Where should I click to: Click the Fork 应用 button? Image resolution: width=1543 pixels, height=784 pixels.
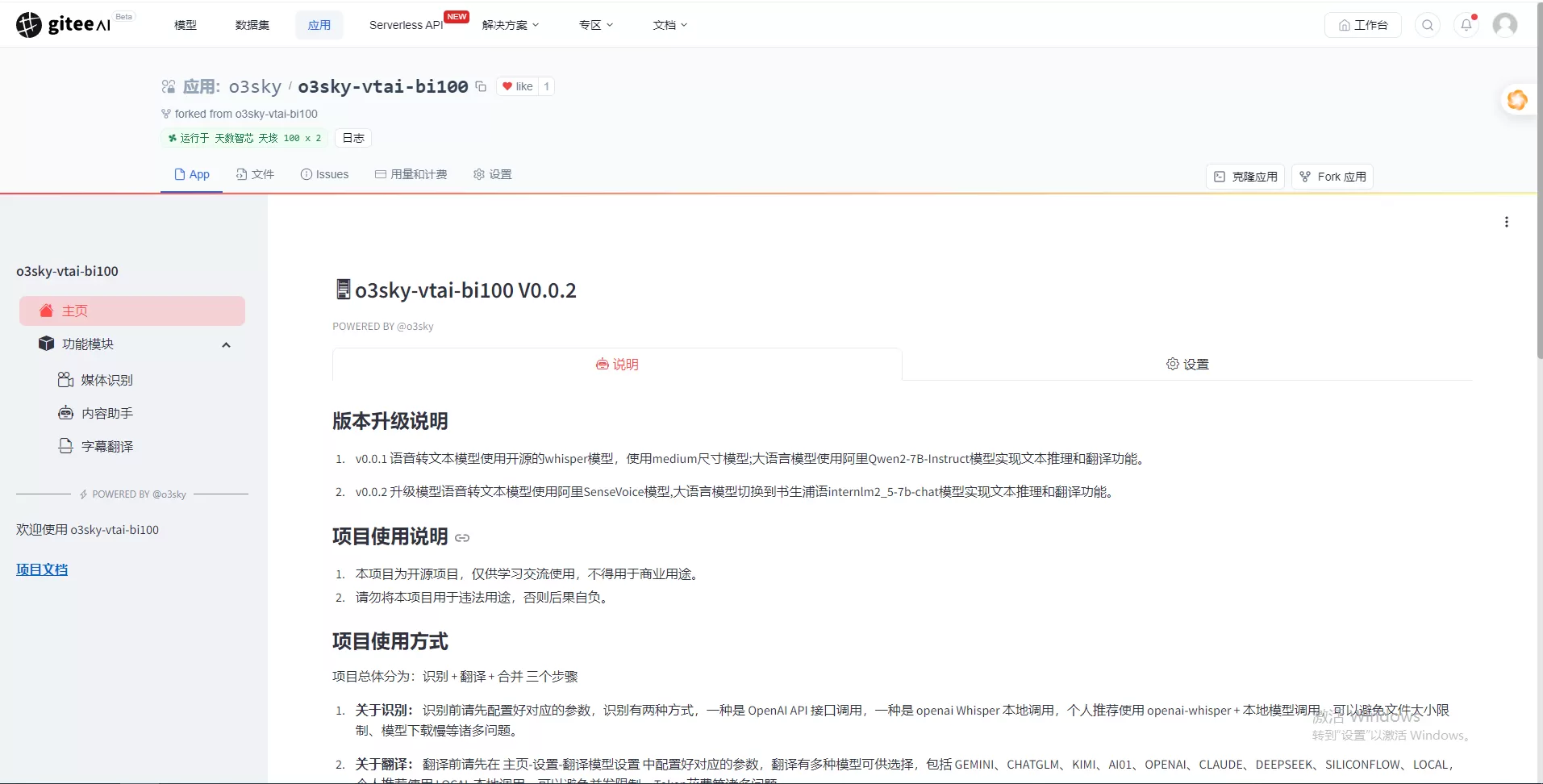tap(1332, 177)
